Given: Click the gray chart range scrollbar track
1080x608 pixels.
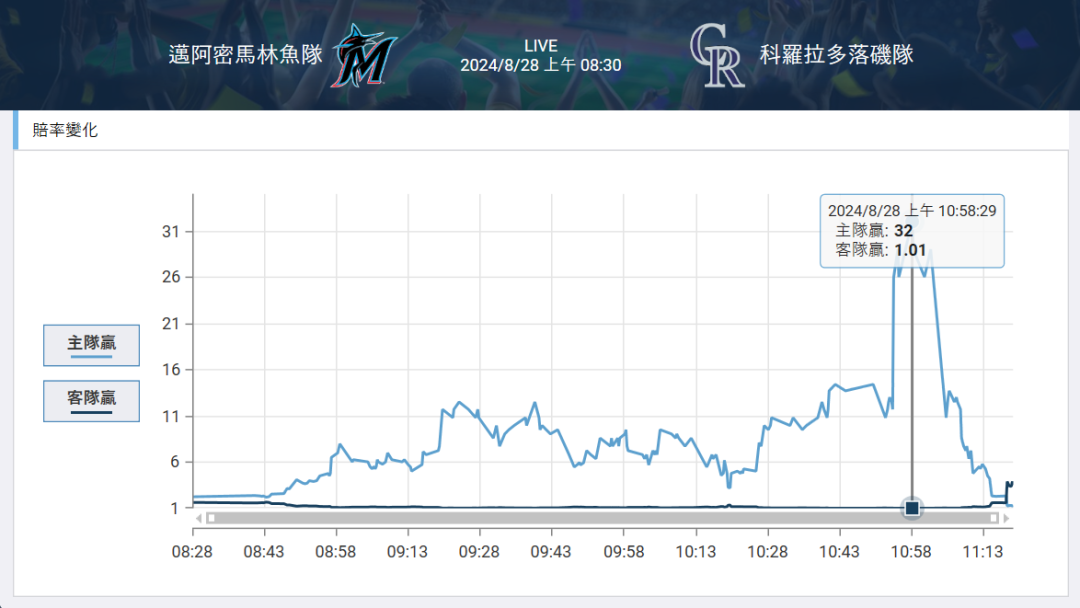Looking at the screenshot, I should (x=603, y=518).
